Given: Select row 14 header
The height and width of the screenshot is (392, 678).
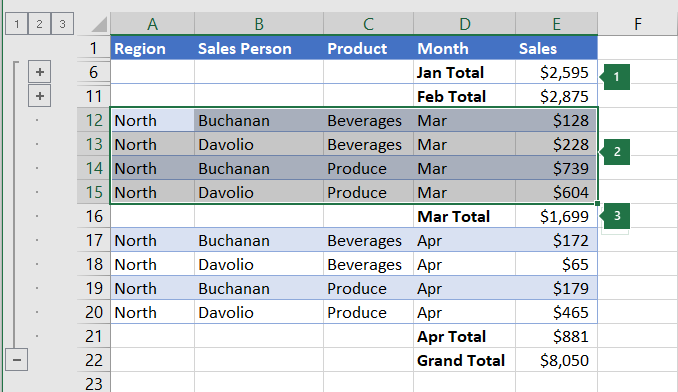Looking at the screenshot, I should click(x=93, y=168).
